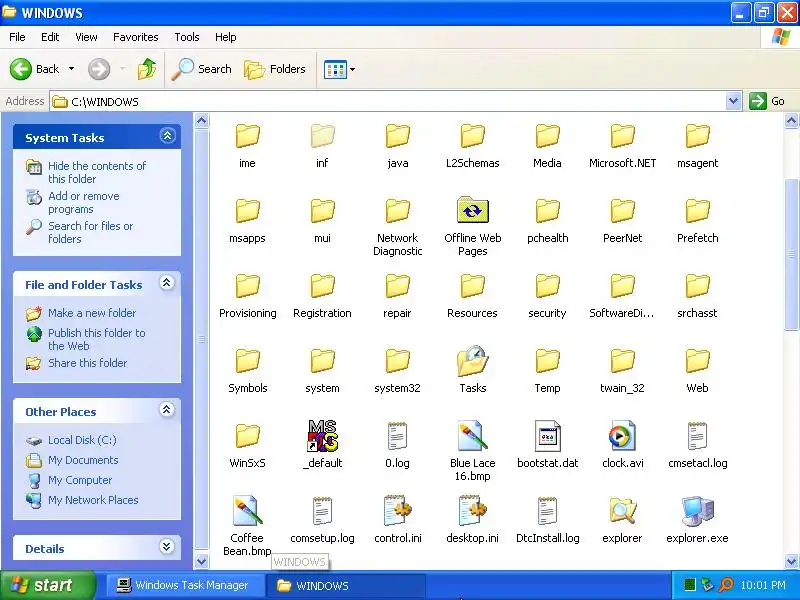Open the Help menu
Viewport: 800px width, 600px height.
pos(226,37)
